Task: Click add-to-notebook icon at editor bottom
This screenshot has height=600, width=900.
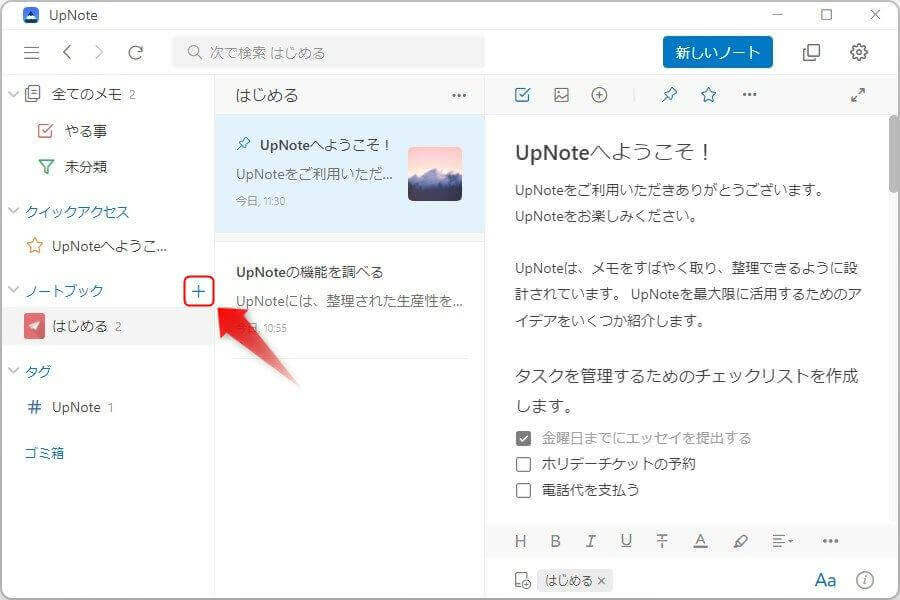Action: click(x=522, y=580)
